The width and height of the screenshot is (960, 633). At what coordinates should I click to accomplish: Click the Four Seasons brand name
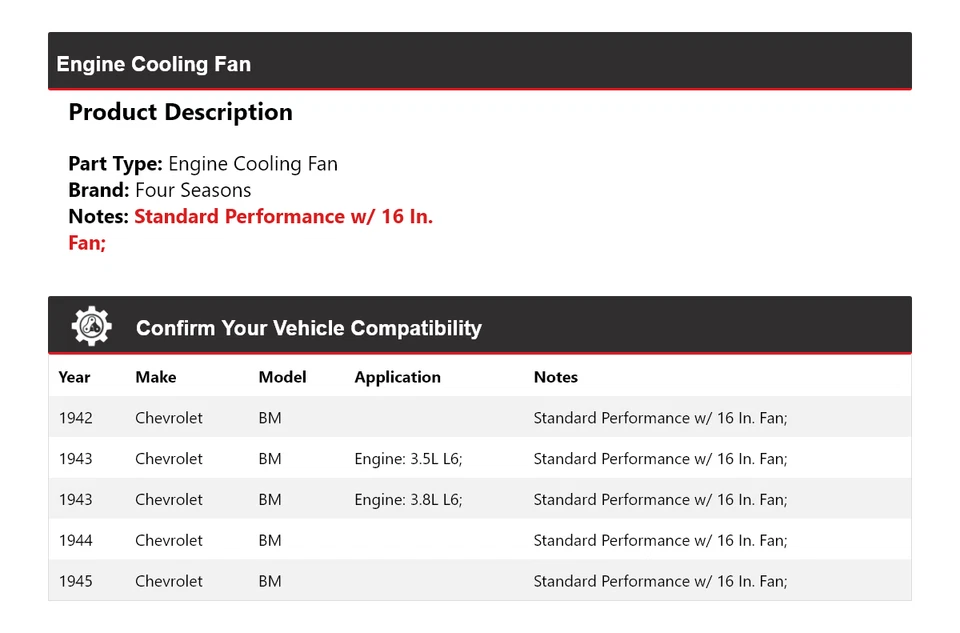193,190
